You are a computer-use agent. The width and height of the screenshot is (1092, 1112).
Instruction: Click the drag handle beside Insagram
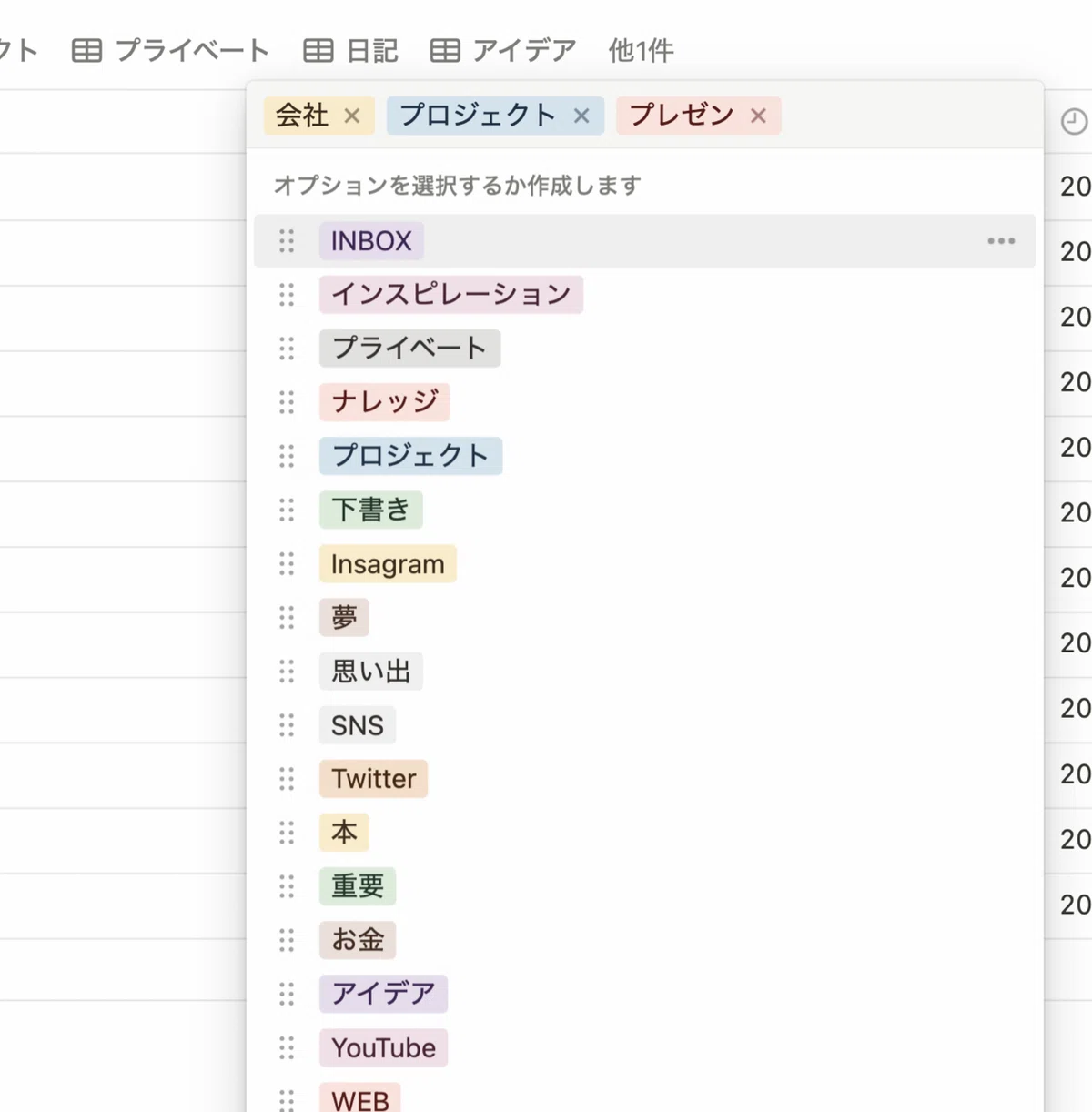(x=287, y=564)
